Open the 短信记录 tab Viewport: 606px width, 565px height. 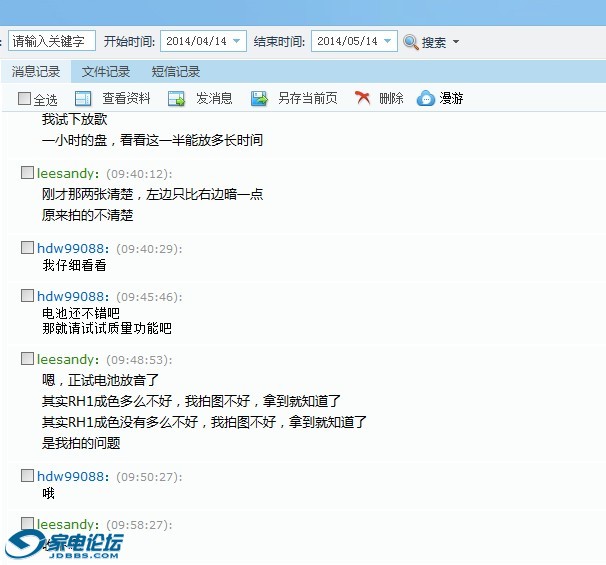click(x=176, y=71)
